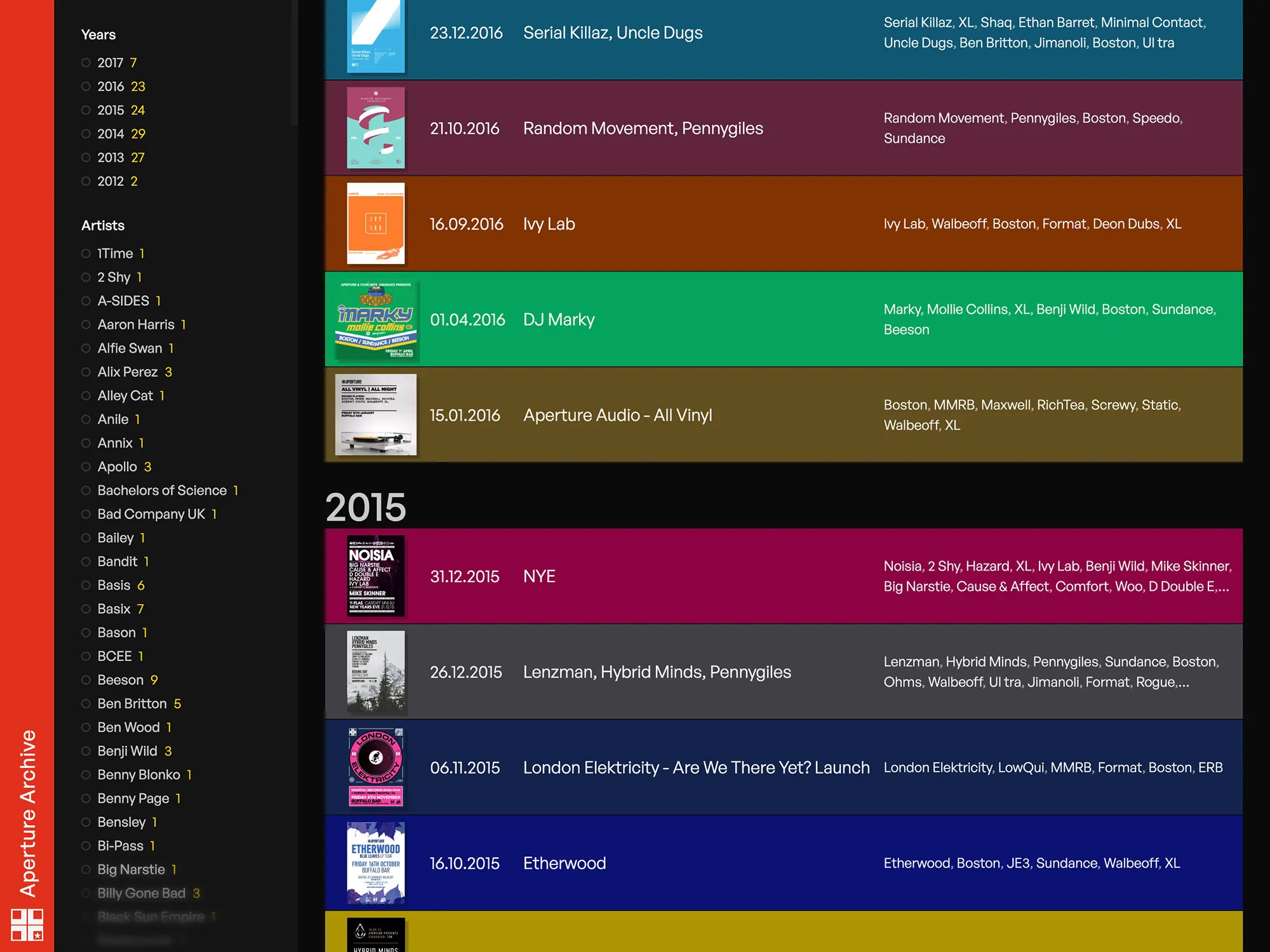Viewport: 1270px width, 952px height.
Task: Select the 2014 year filter radio
Action: [x=86, y=134]
